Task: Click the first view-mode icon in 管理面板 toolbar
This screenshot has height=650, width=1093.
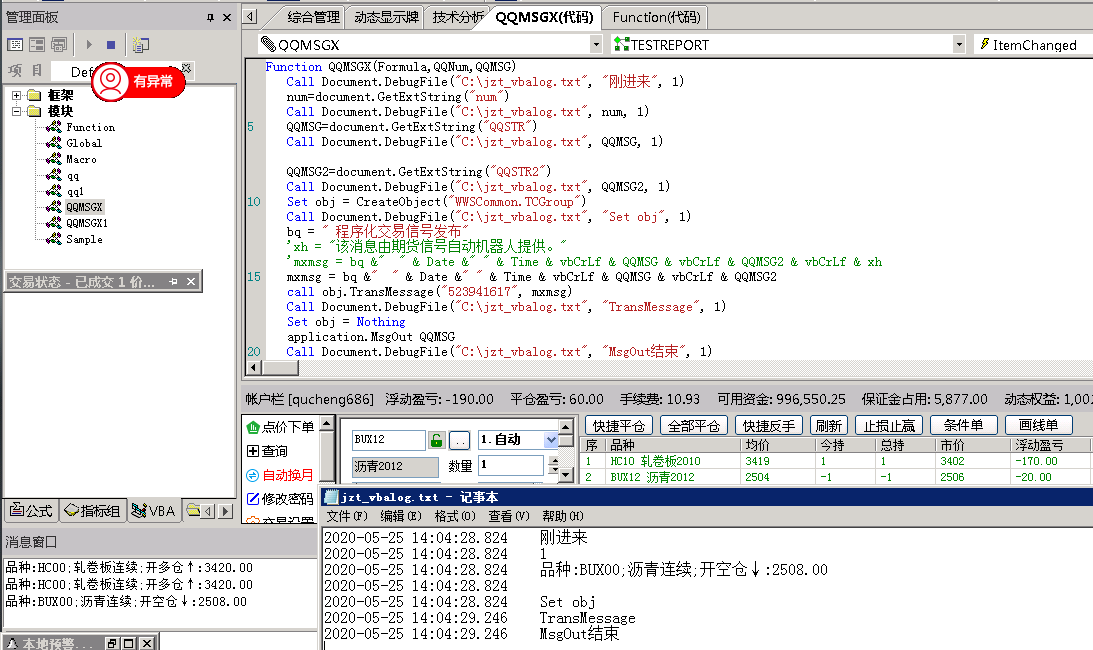Action: (x=15, y=45)
